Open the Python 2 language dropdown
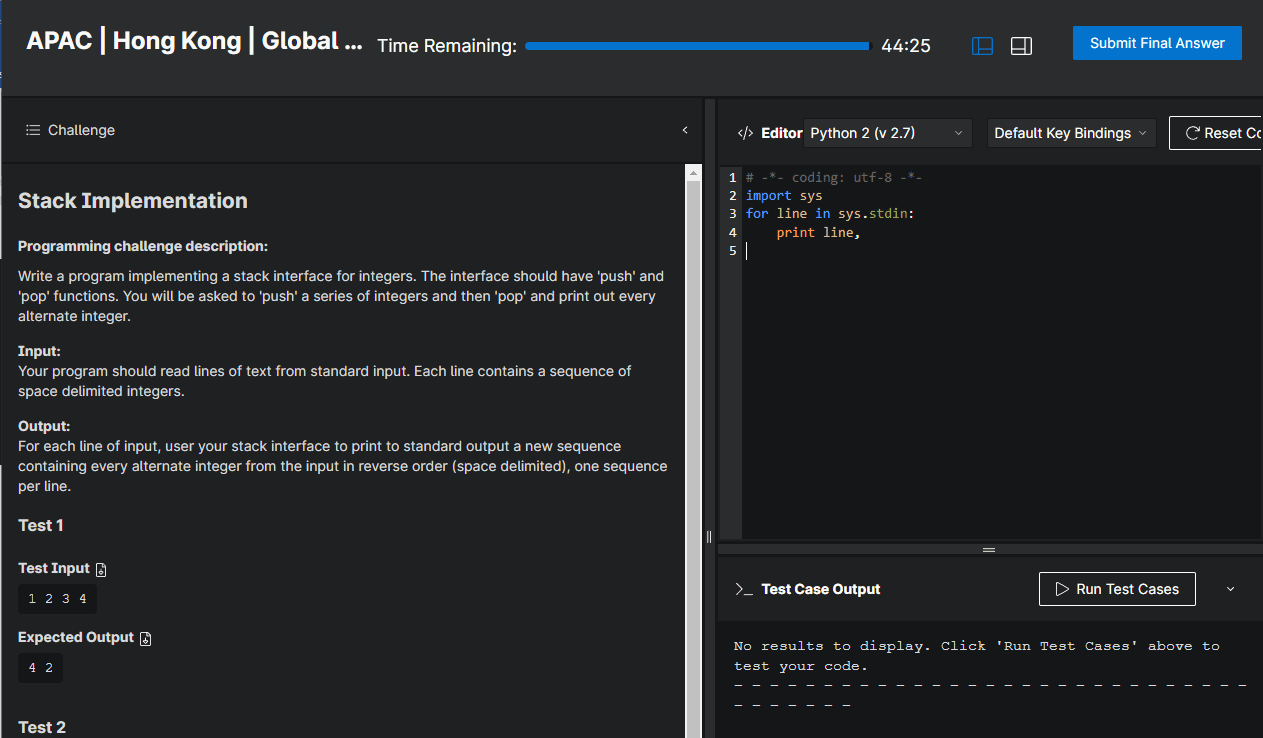 point(887,133)
